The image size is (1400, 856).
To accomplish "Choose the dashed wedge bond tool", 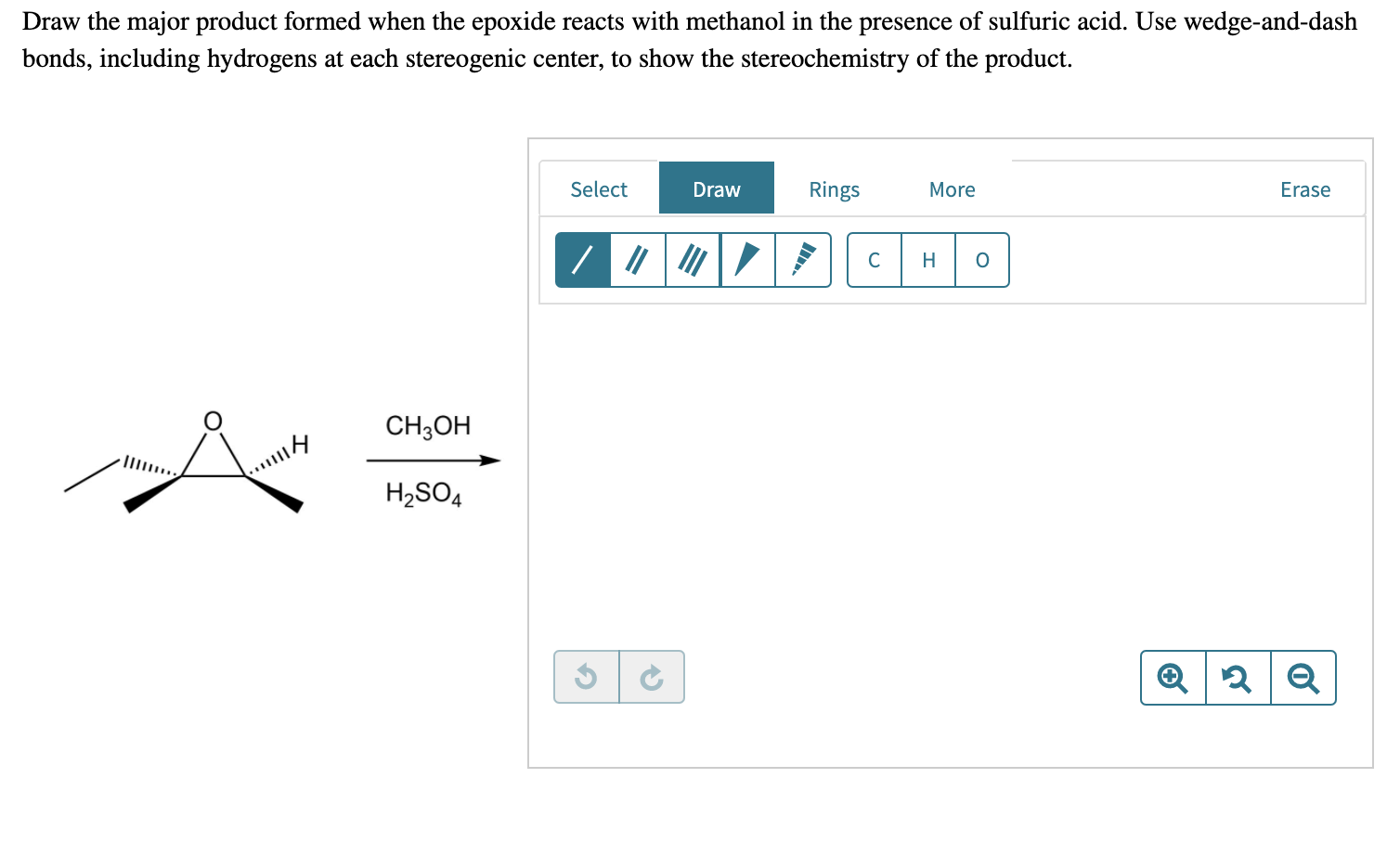I will [803, 260].
